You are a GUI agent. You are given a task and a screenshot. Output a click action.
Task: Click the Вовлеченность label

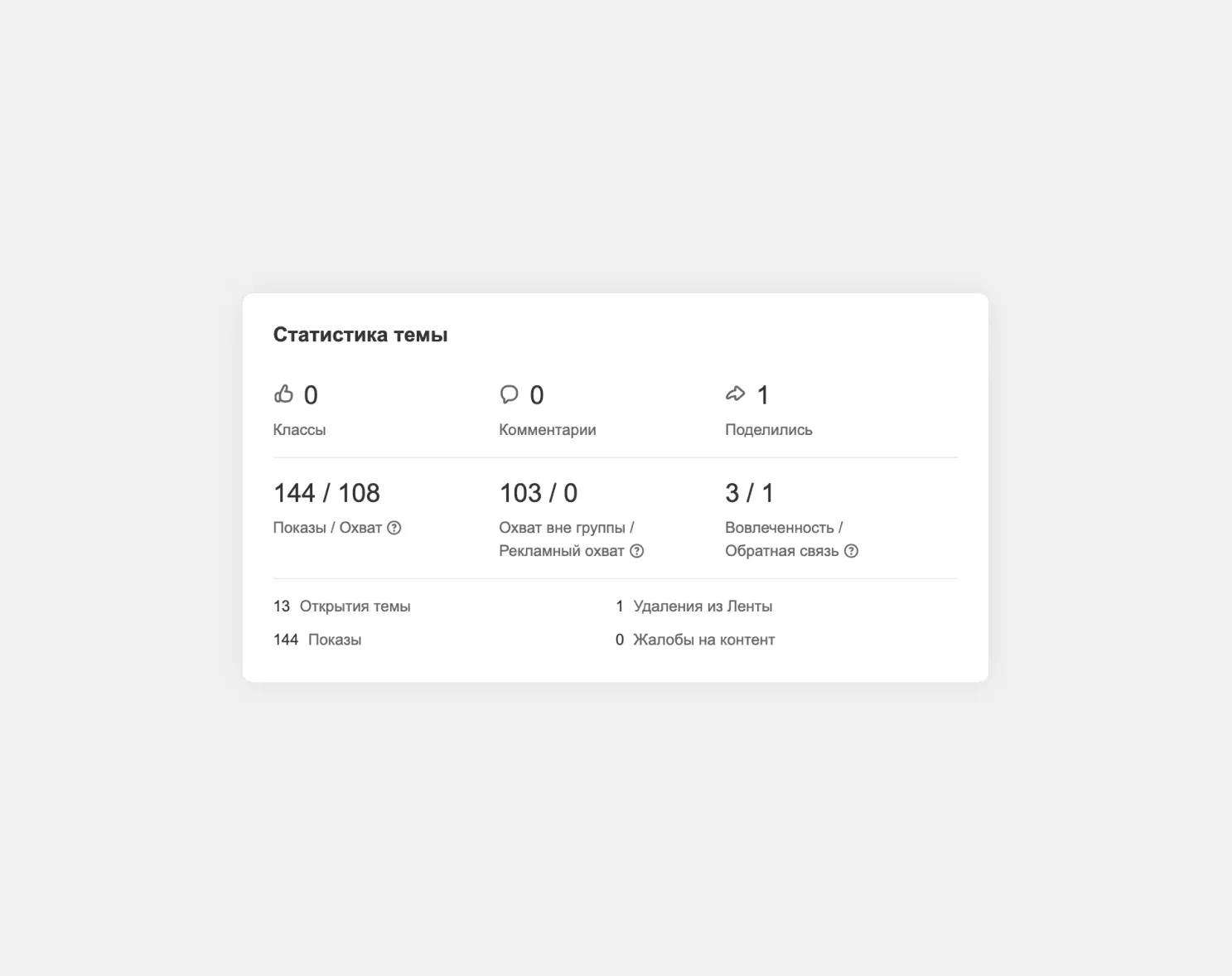point(783,528)
